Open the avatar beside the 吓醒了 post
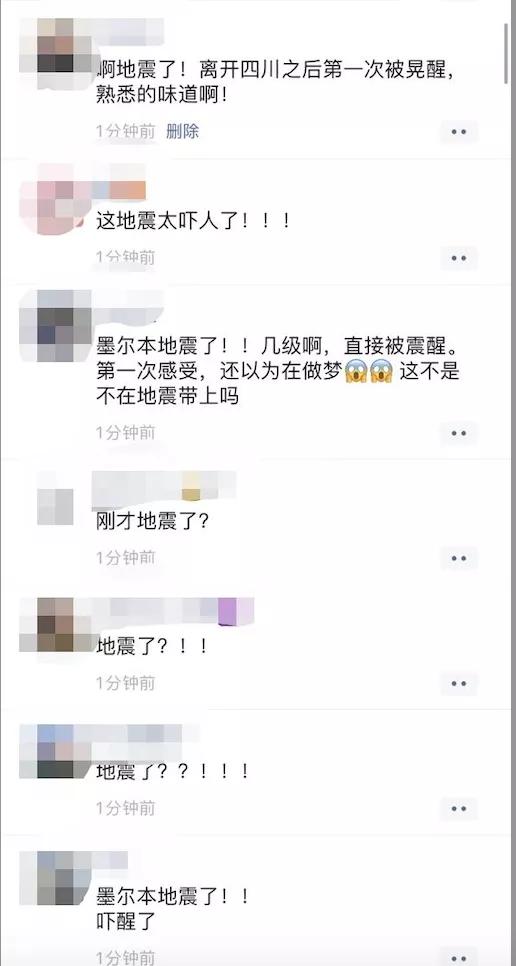Screen dimensions: 516x966 point(55,879)
